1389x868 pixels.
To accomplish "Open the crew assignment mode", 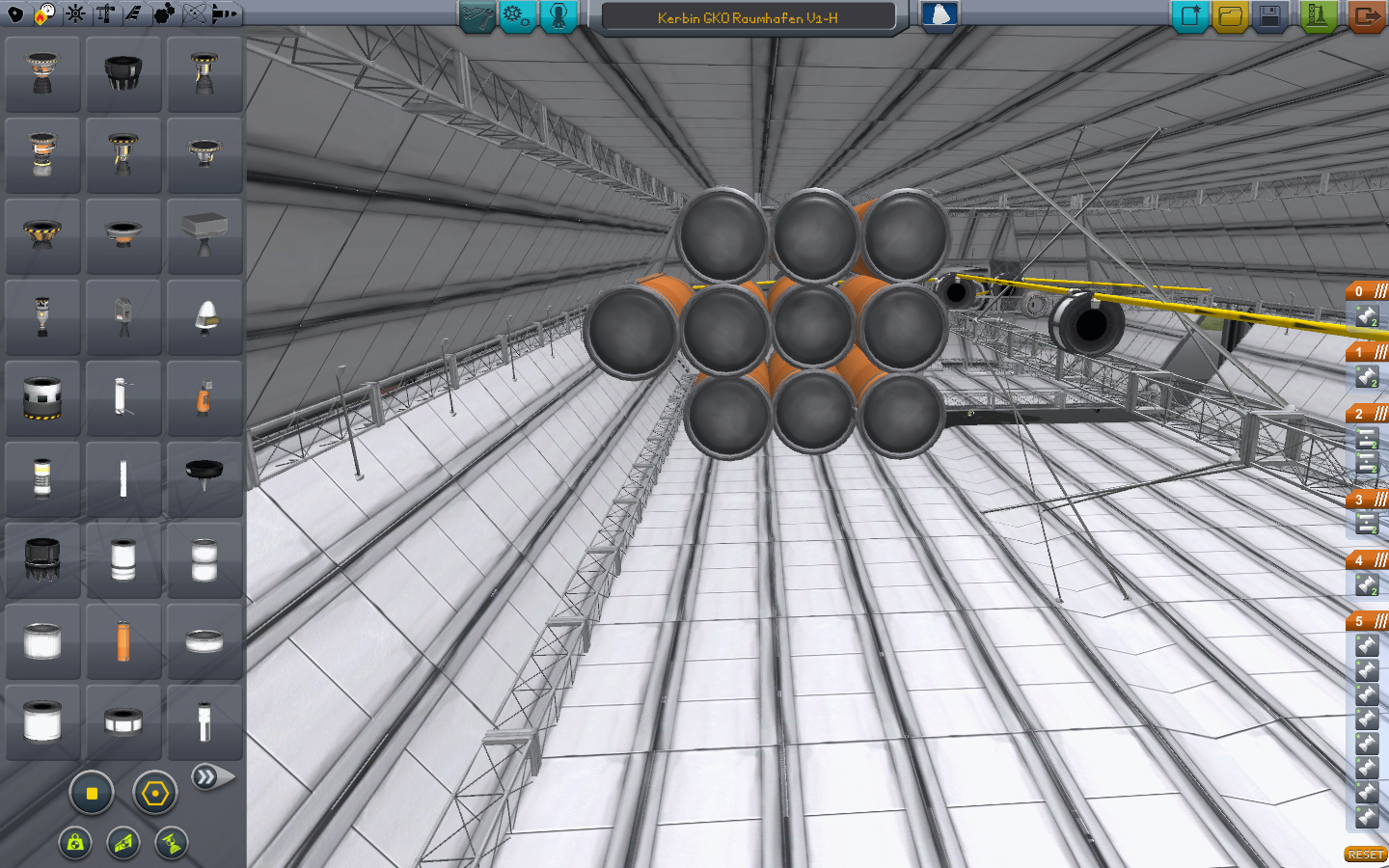I will (x=558, y=16).
